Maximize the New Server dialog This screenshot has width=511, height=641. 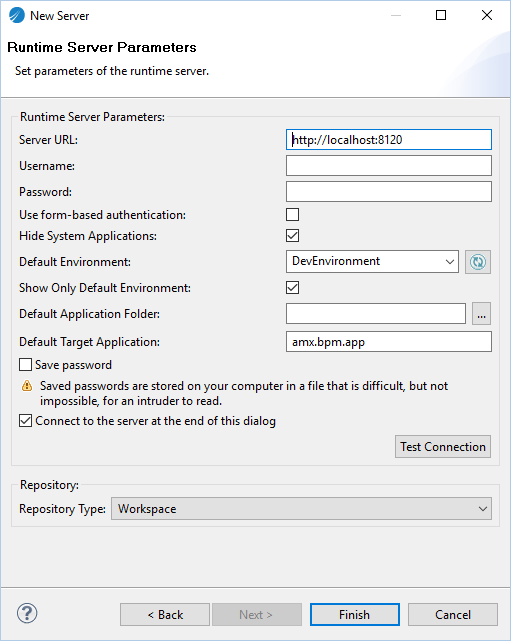(x=441, y=16)
